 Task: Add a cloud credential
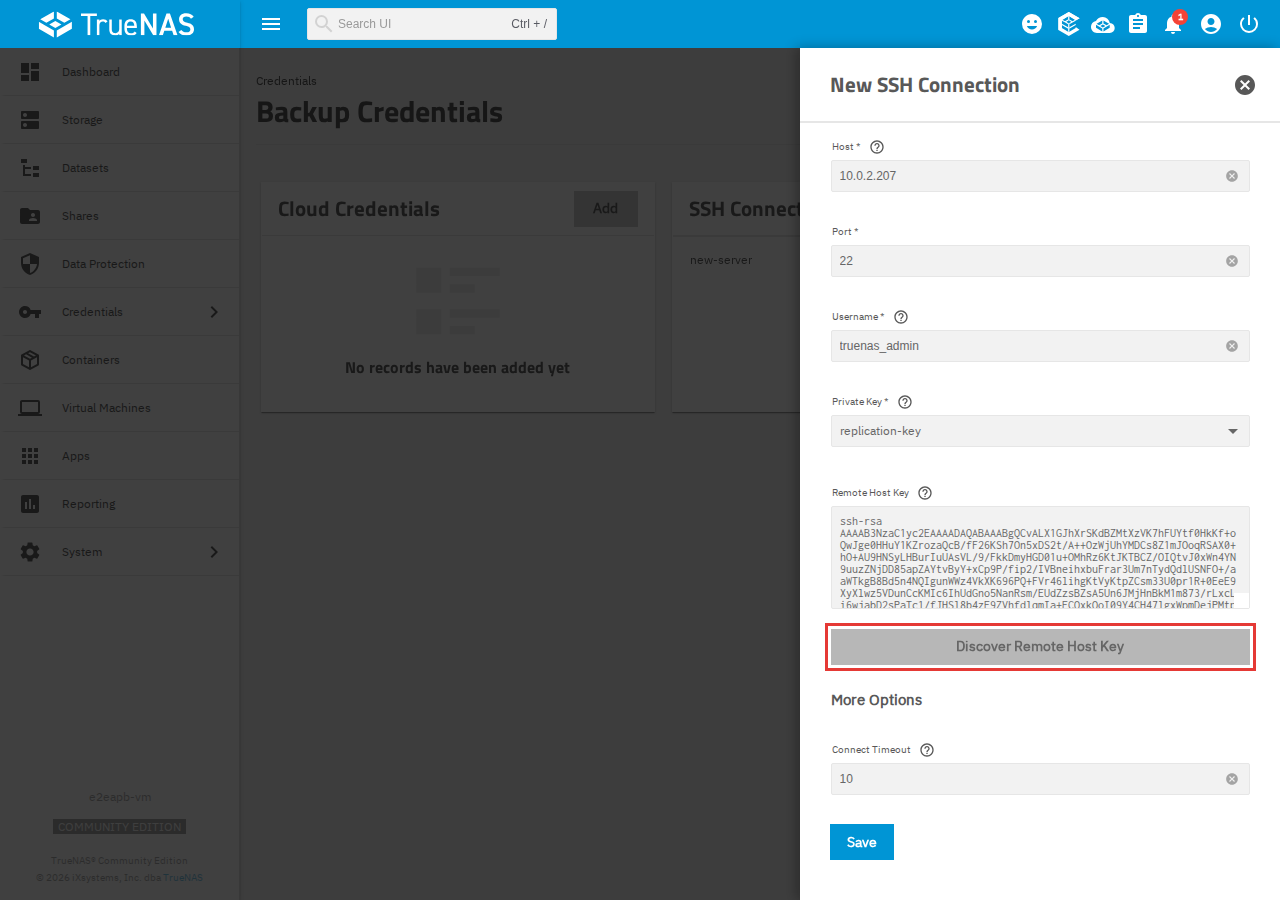click(605, 209)
